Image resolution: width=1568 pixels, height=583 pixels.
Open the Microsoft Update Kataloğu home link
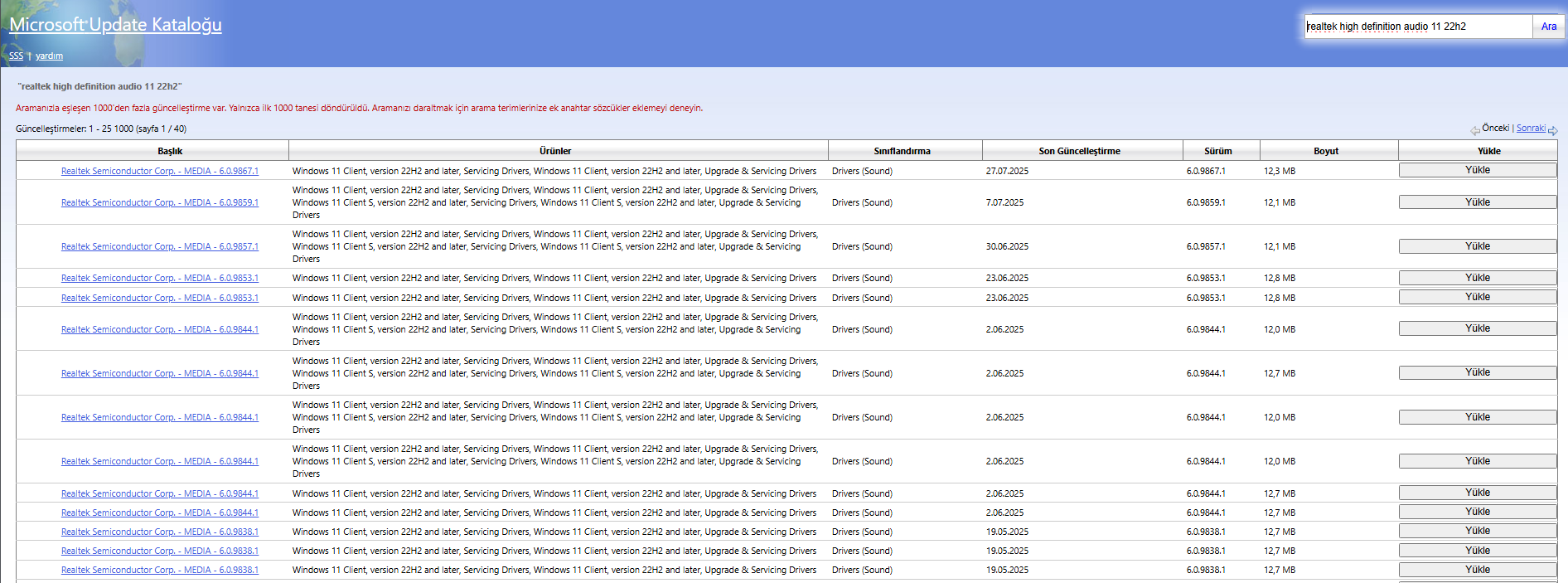click(x=115, y=25)
